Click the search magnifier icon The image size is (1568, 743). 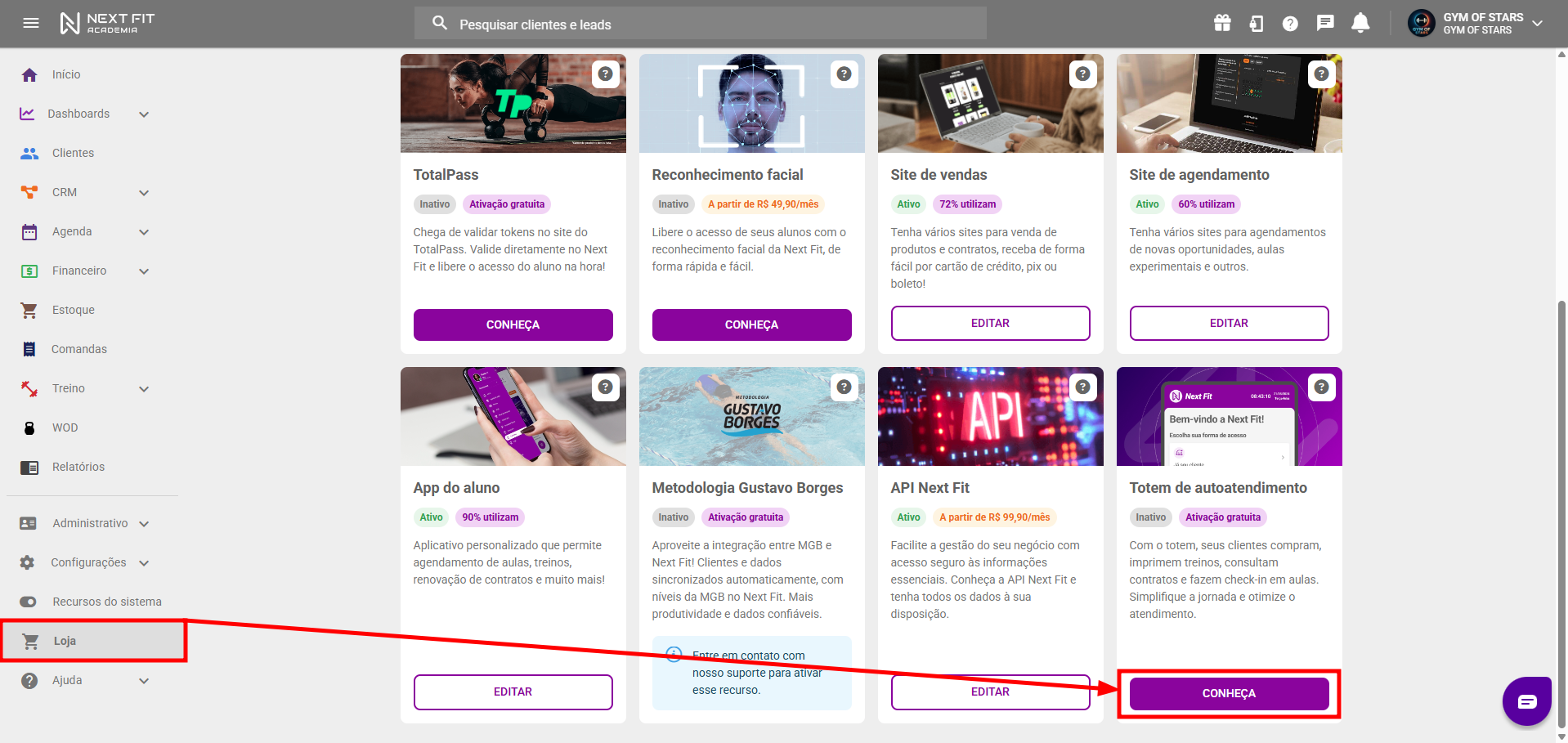(x=440, y=23)
